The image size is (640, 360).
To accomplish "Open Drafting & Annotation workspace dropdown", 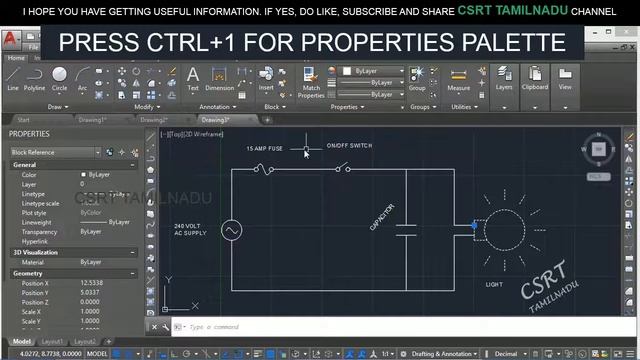I will point(444,354).
